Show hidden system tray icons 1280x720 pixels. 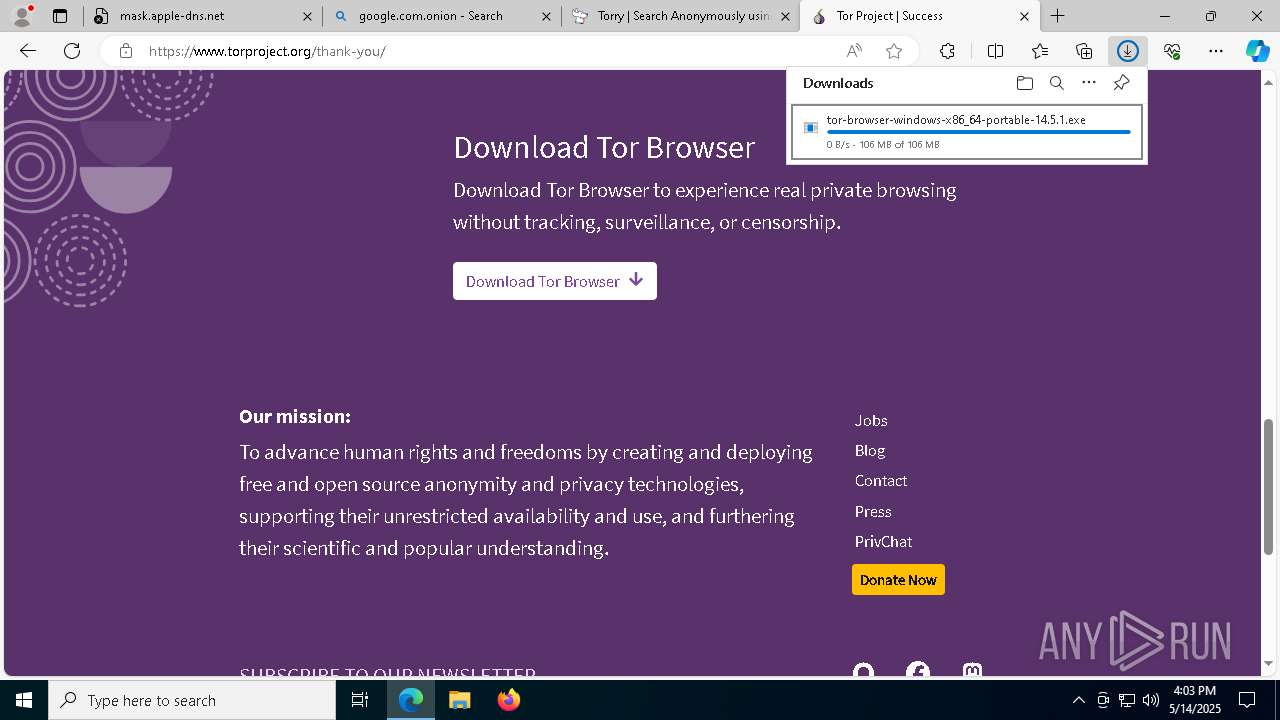coord(1078,700)
